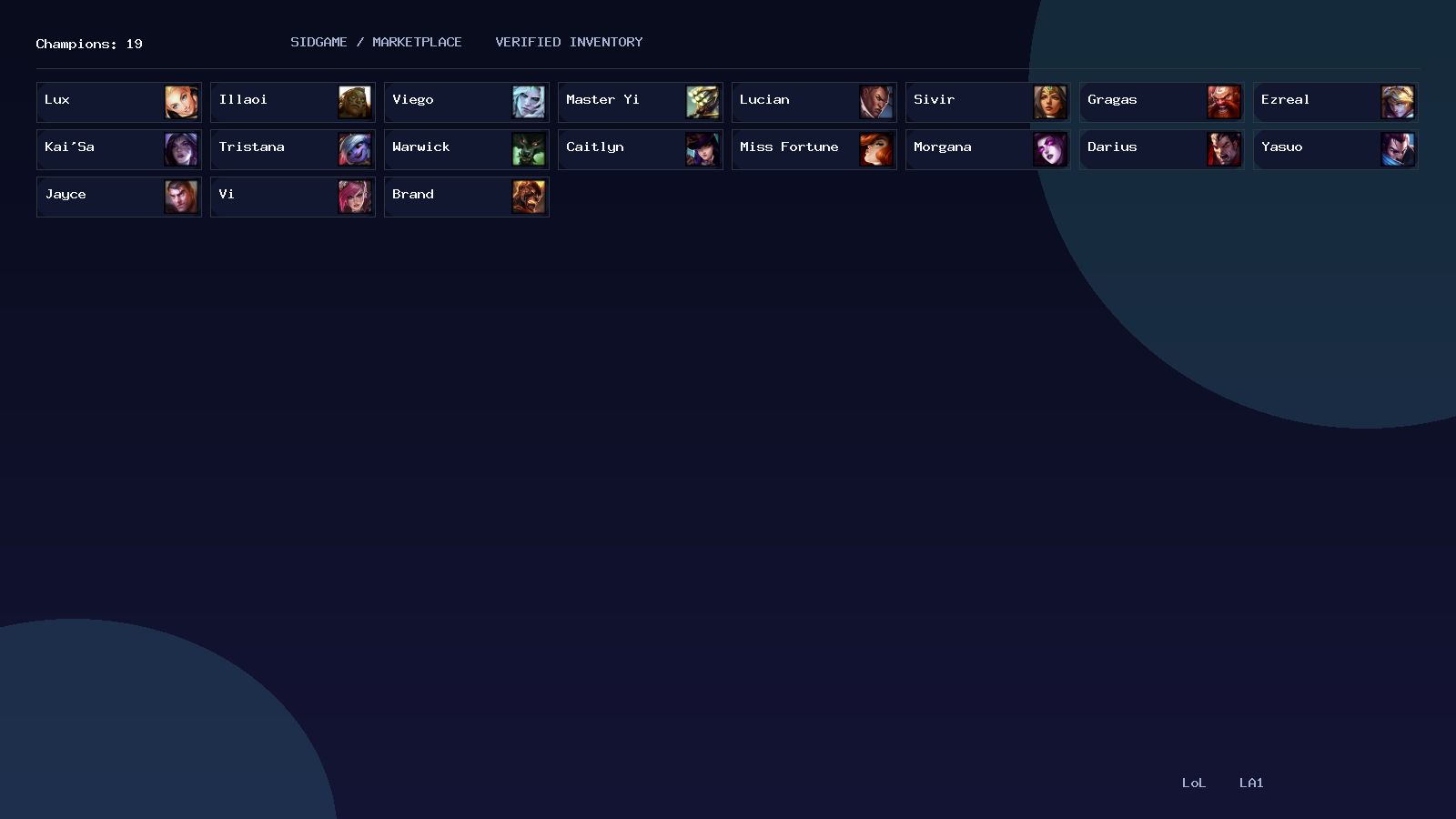Viewport: 1456px width, 819px height.
Task: Open the Viego champion portrait
Action: (529, 102)
